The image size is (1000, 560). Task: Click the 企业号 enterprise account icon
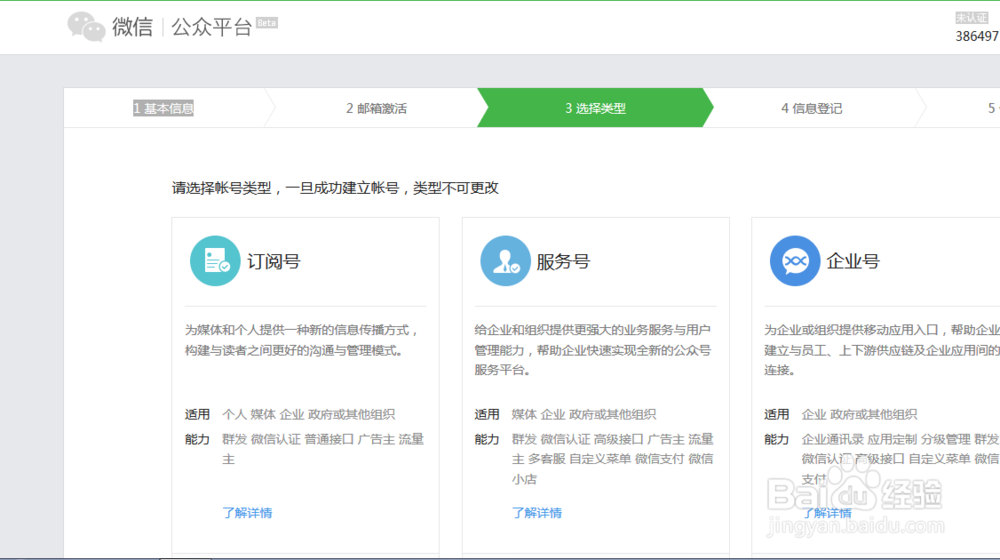(795, 261)
